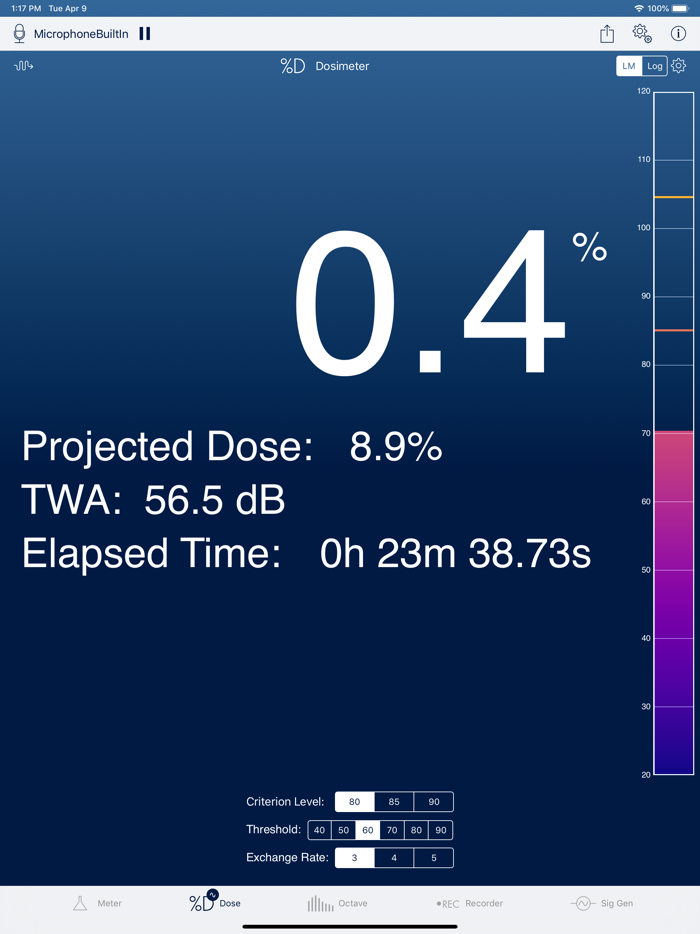Tap the waveform capture icon below the toolbar
The image size is (700, 934).
pyautogui.click(x=22, y=66)
